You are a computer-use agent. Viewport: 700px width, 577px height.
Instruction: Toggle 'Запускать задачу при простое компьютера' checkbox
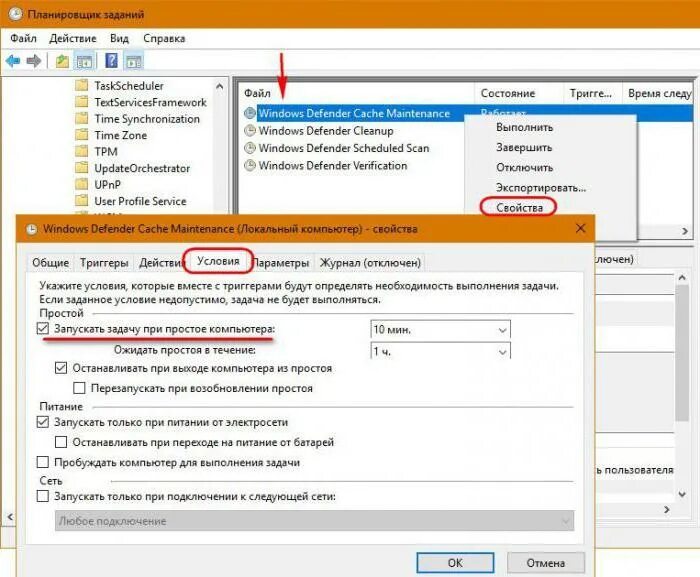pos(42,329)
